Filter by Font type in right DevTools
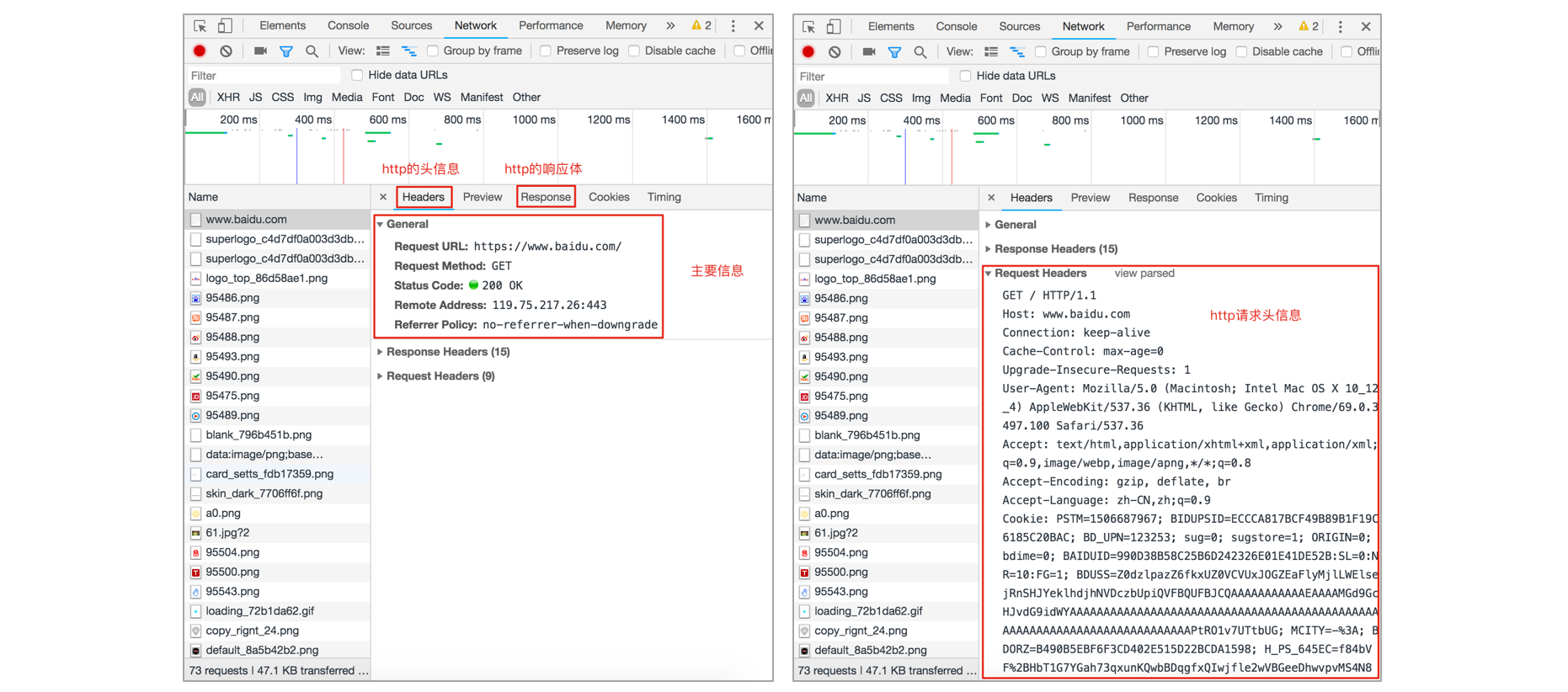Screen dimensions: 1568x692 tap(991, 98)
